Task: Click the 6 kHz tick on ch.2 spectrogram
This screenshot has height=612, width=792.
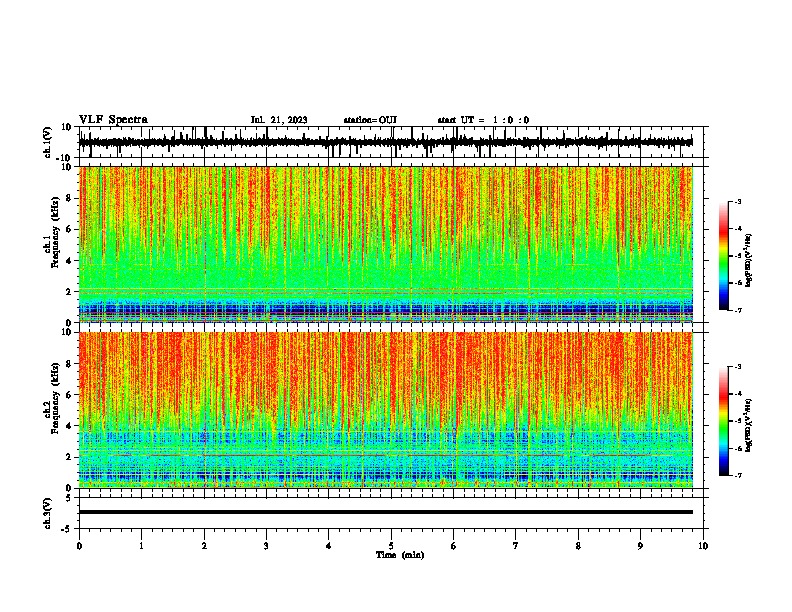Action: click(70, 395)
